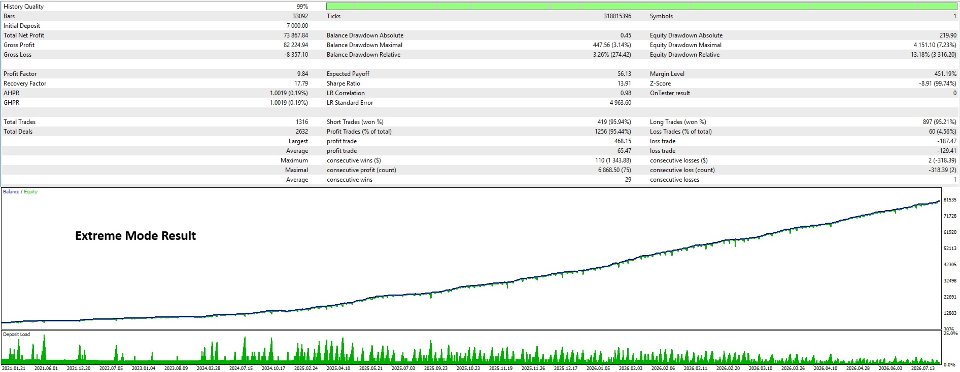Click the 1316 total trades value
Viewport: 960px width, 372px height.
point(302,122)
